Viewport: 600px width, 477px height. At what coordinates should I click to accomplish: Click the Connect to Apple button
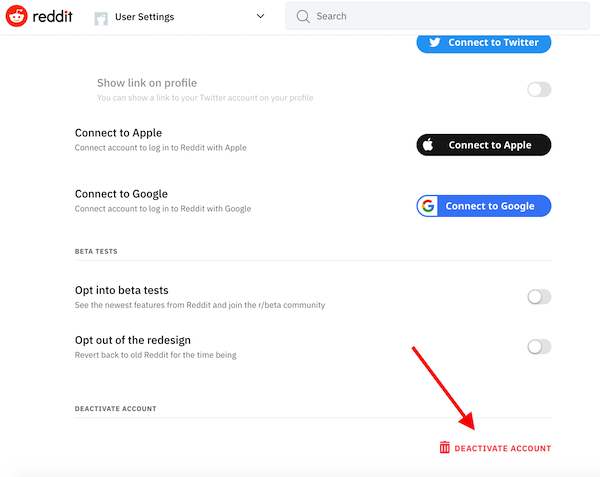point(484,145)
